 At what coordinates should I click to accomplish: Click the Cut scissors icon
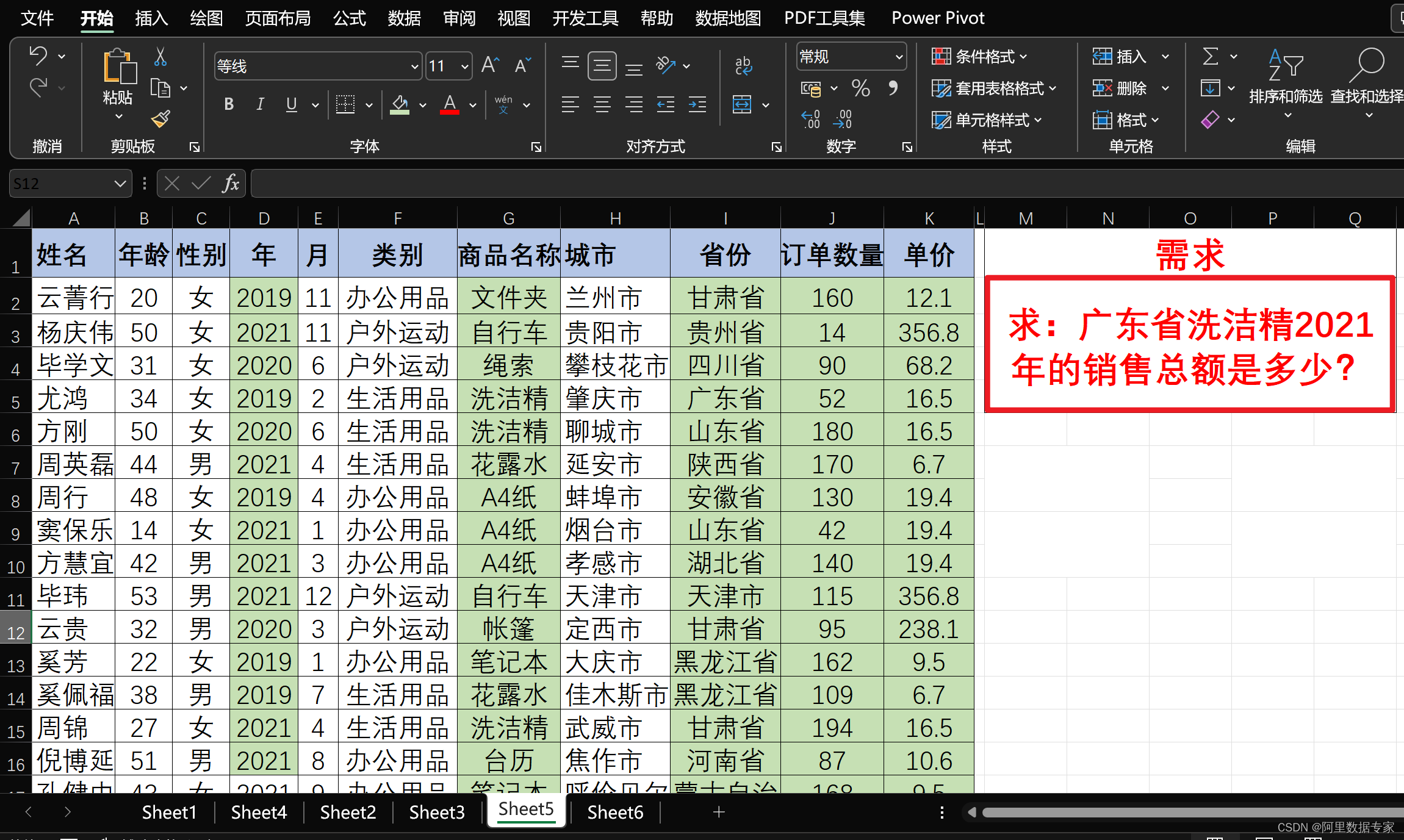(x=160, y=57)
